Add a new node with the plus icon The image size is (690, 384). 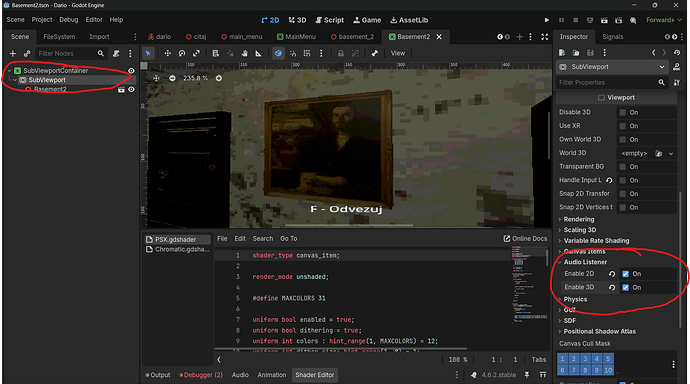(13, 54)
